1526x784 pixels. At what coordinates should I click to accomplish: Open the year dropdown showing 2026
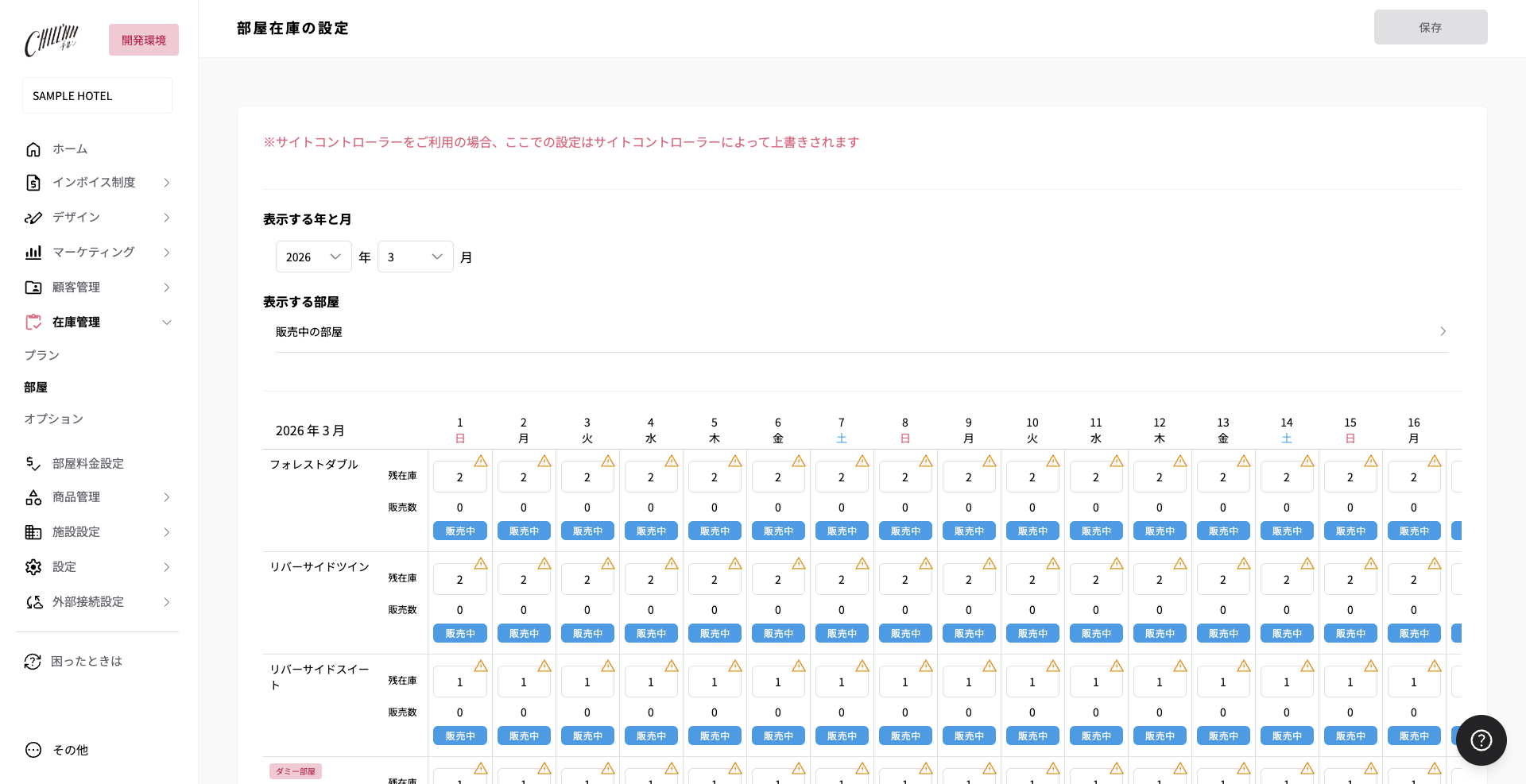point(313,257)
